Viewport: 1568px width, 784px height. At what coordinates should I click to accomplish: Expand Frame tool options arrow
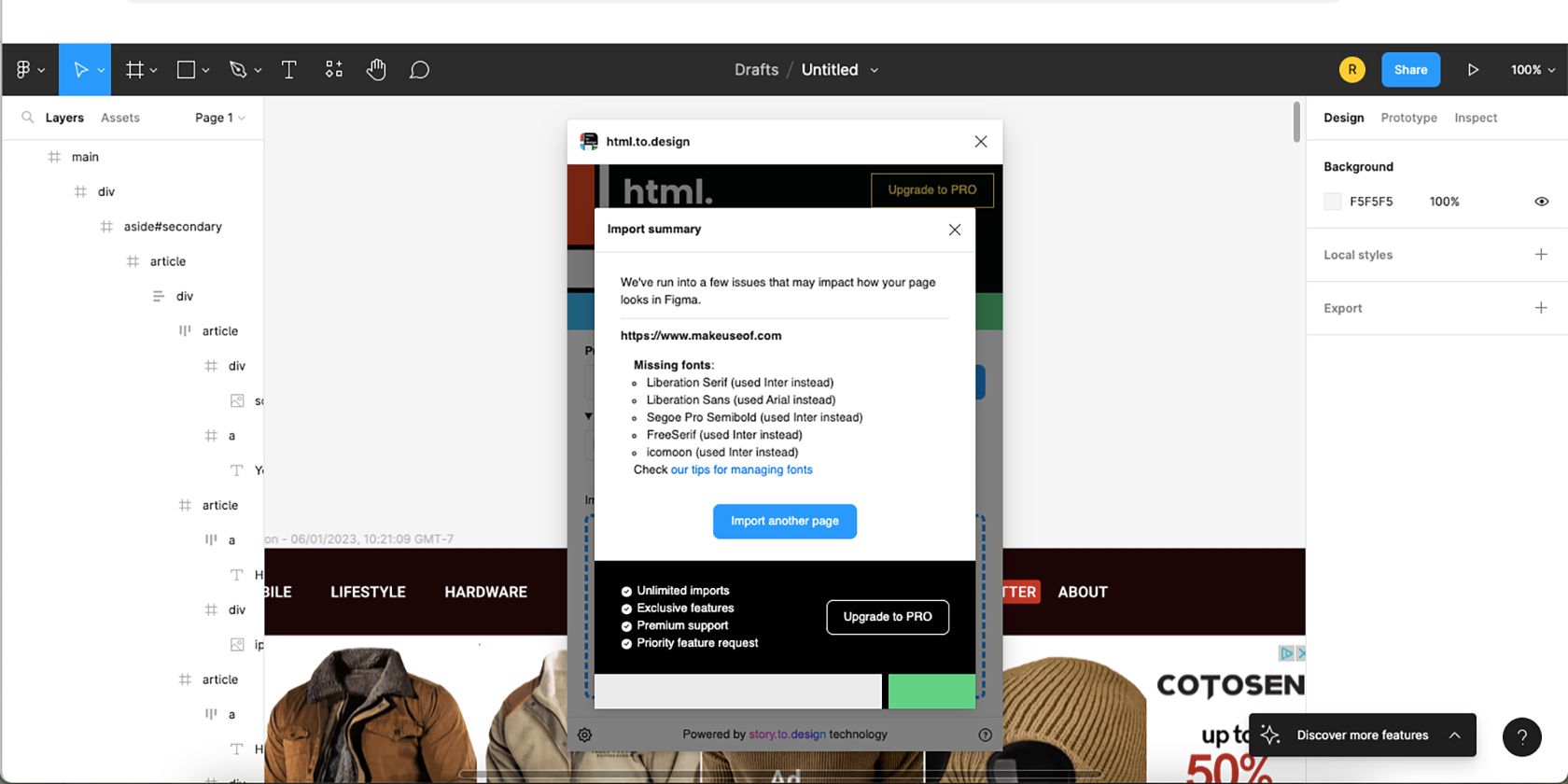153,71
